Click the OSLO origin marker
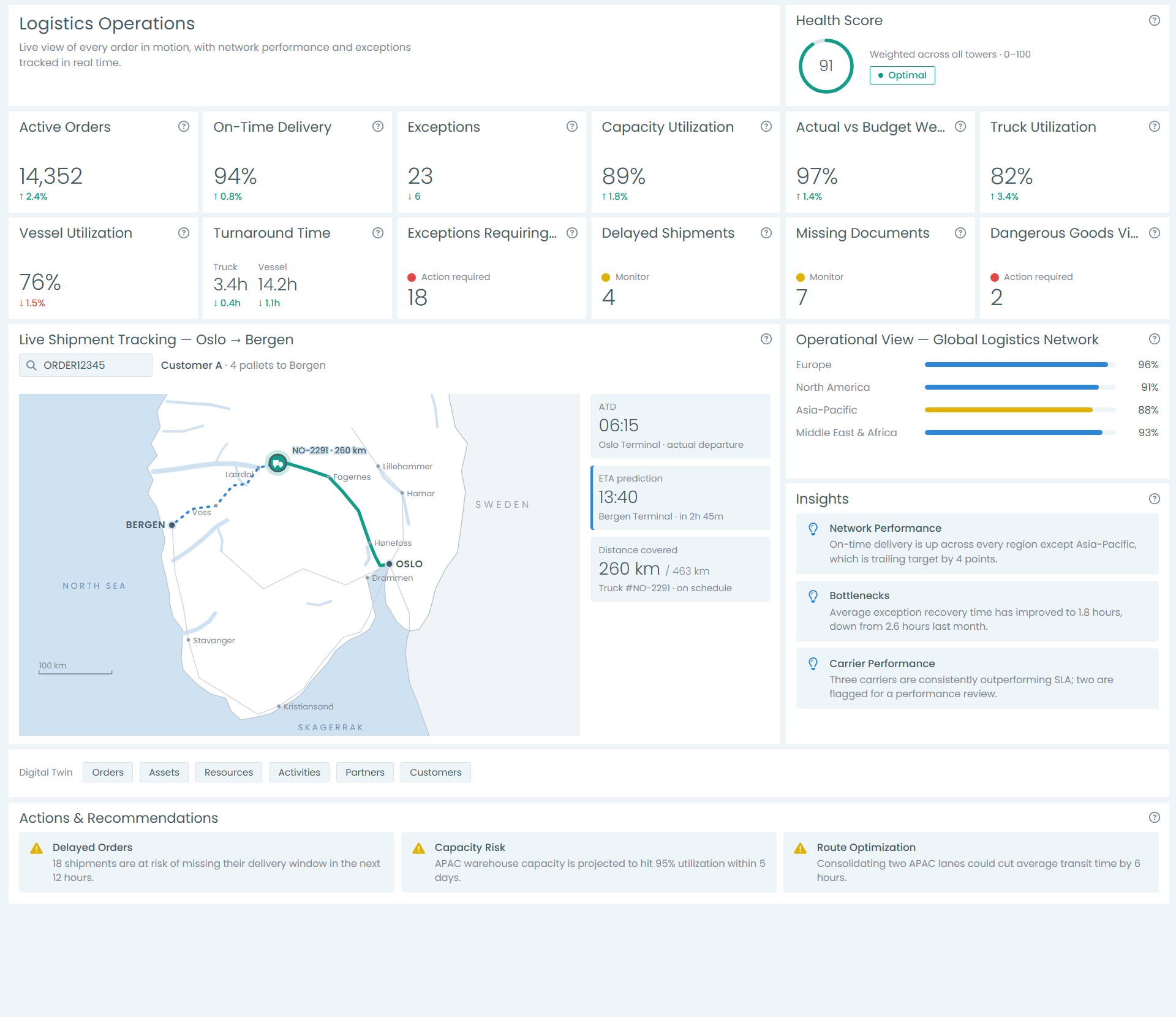 tap(389, 564)
